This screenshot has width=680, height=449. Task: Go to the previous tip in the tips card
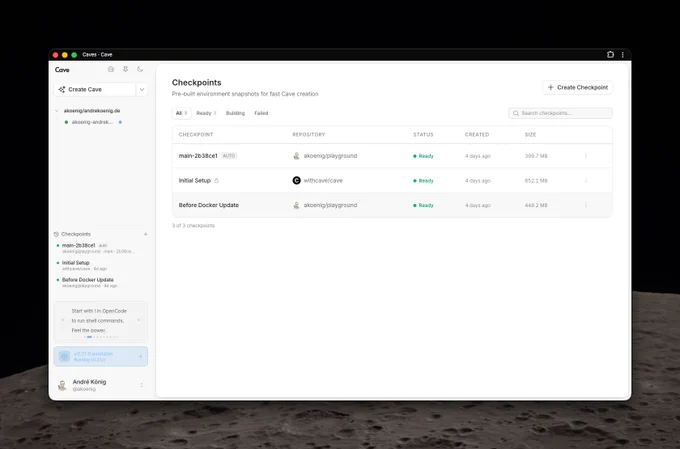click(62, 321)
